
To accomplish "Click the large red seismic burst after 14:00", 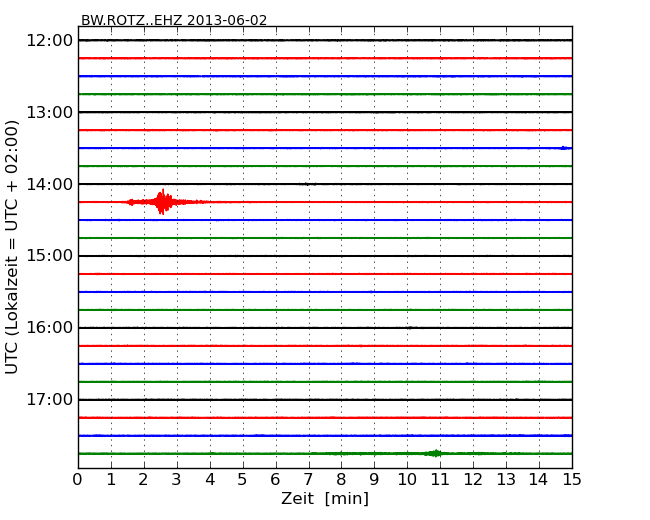I will (x=162, y=202).
